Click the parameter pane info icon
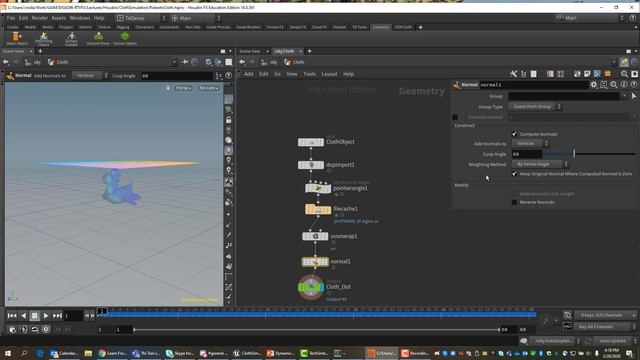The height and width of the screenshot is (360, 640). (624, 84)
